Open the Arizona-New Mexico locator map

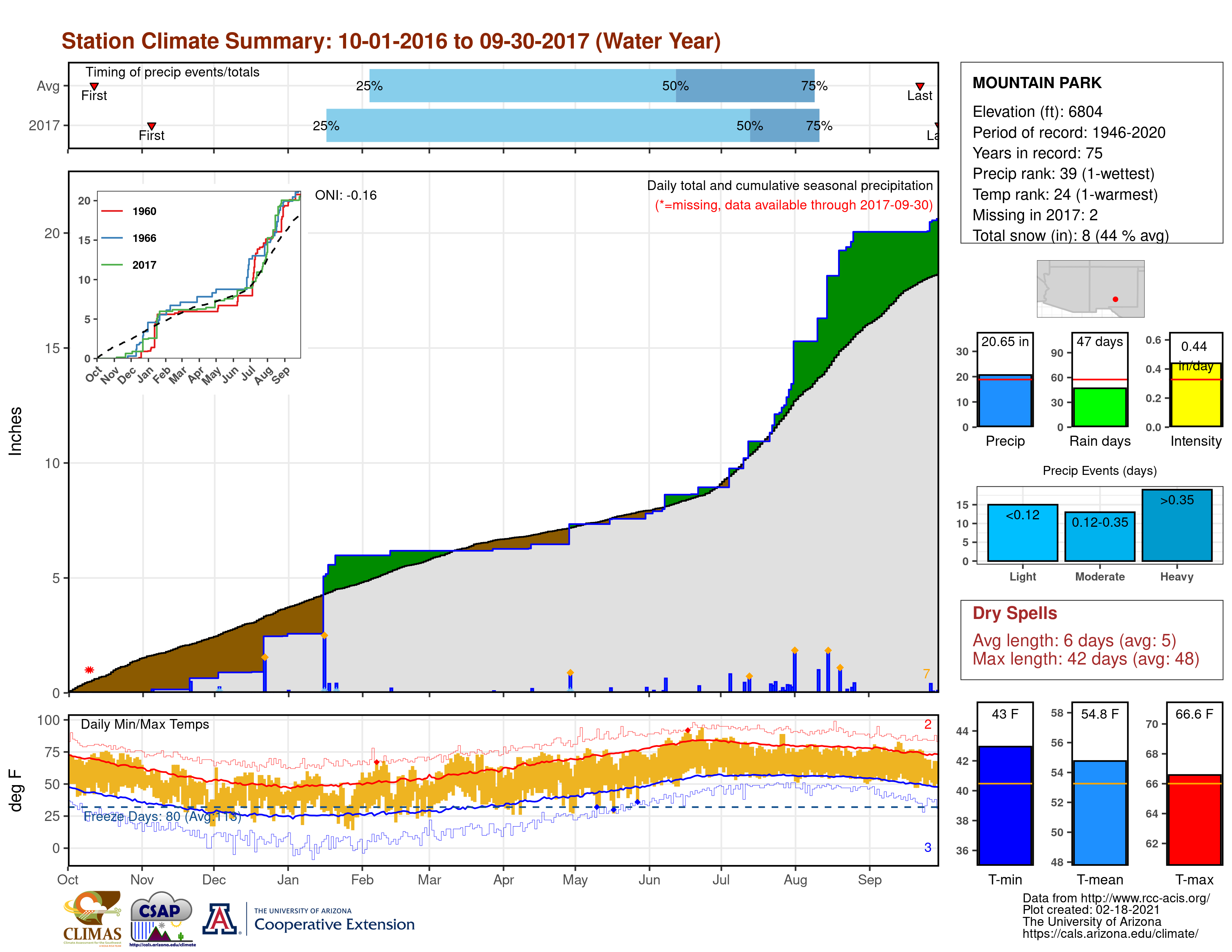1090,288
